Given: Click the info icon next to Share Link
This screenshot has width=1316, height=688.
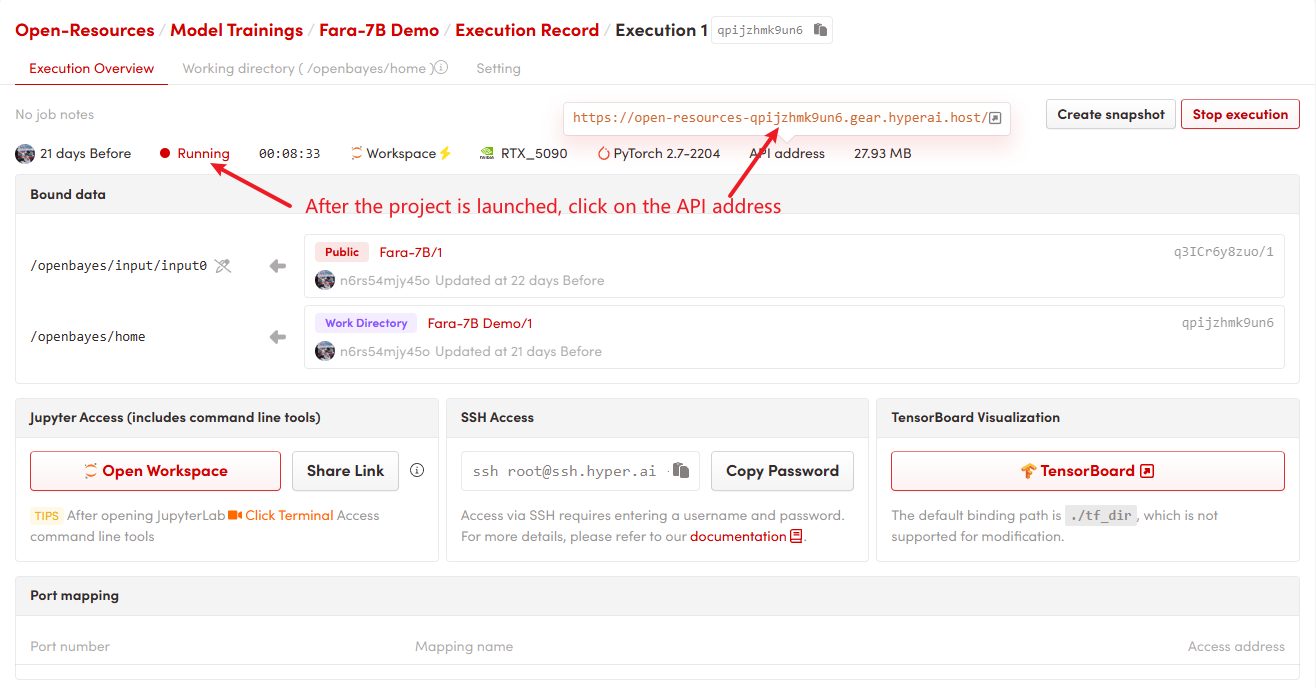Looking at the screenshot, I should pos(417,470).
